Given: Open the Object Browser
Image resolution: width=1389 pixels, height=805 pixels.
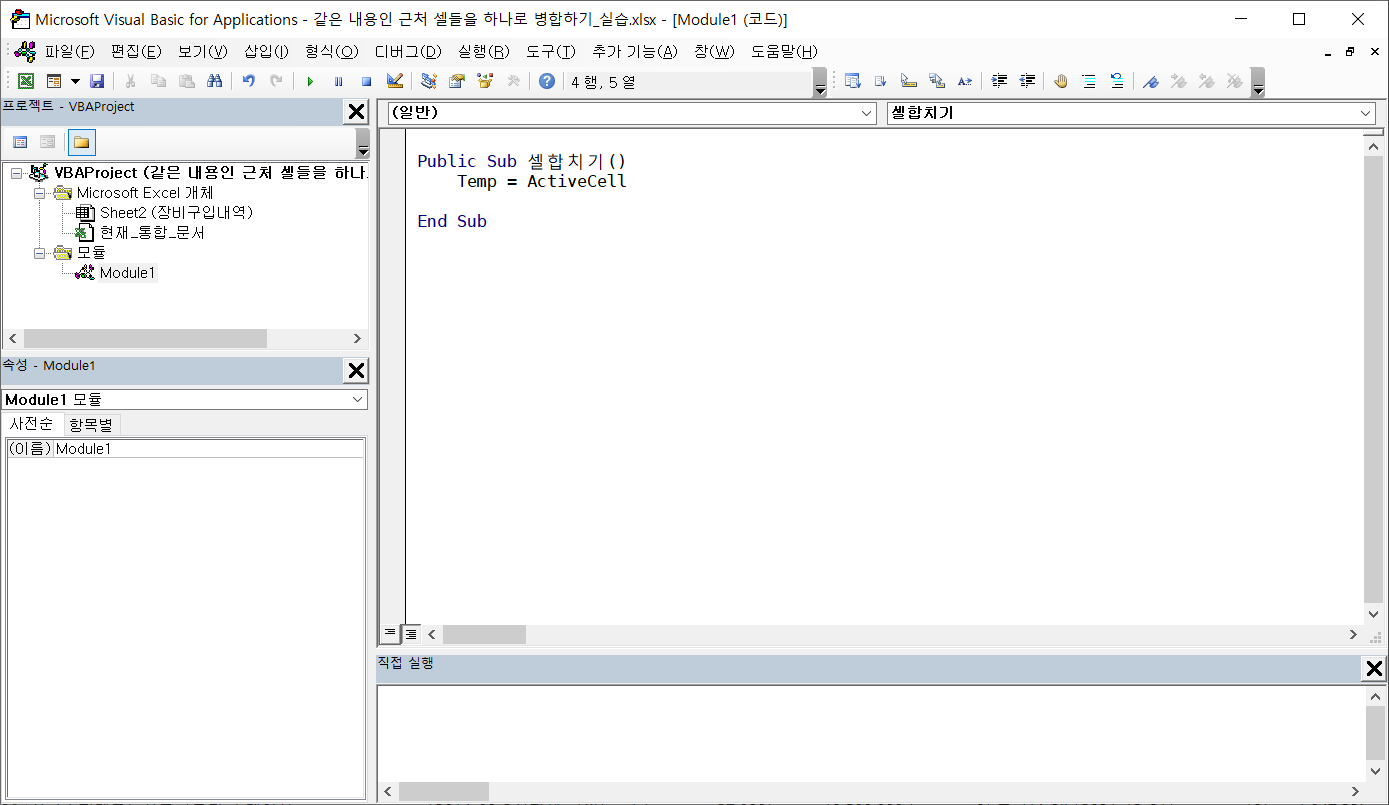Looking at the screenshot, I should 485,82.
